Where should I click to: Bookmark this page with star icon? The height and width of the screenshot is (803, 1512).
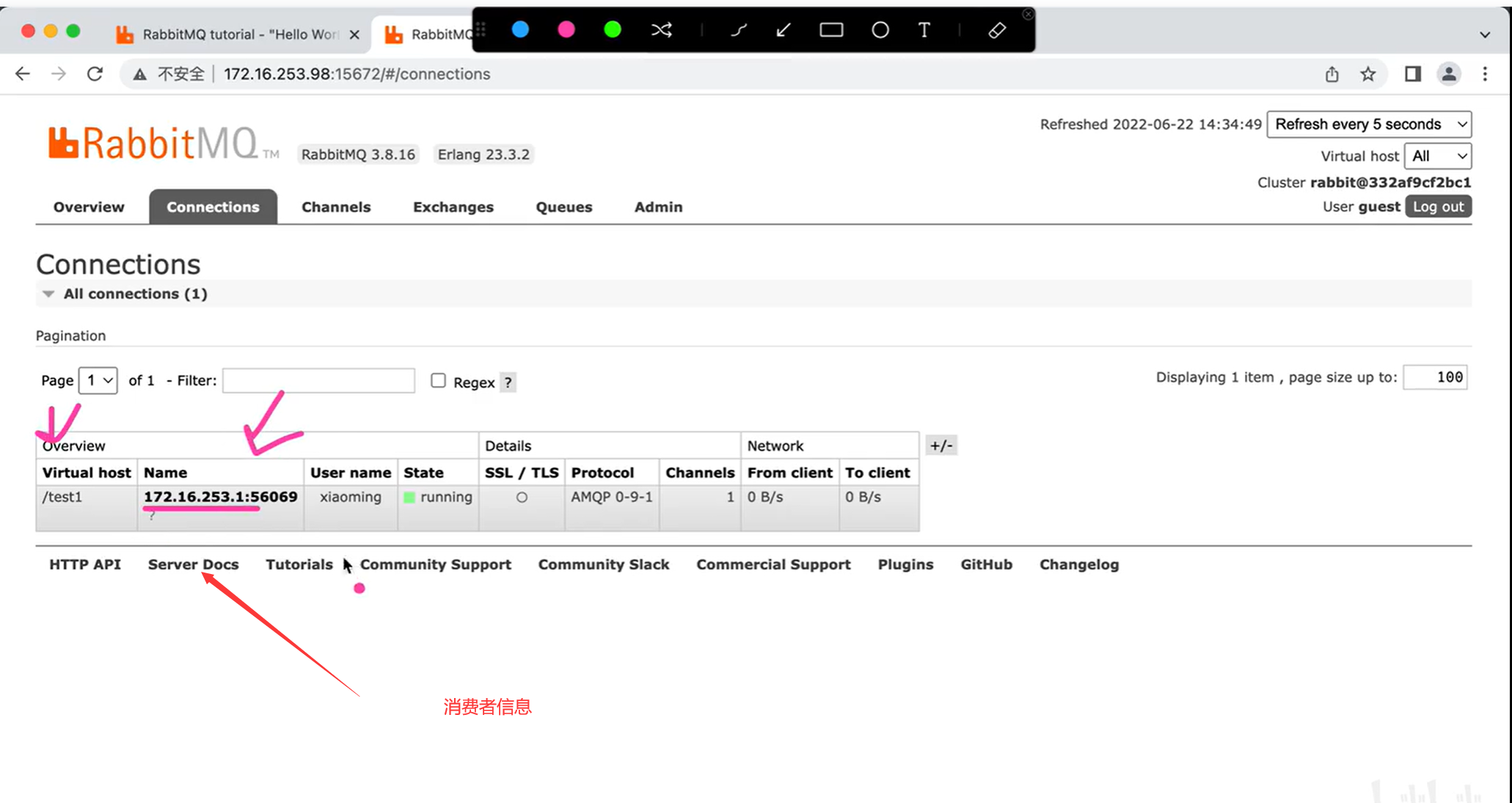1367,74
